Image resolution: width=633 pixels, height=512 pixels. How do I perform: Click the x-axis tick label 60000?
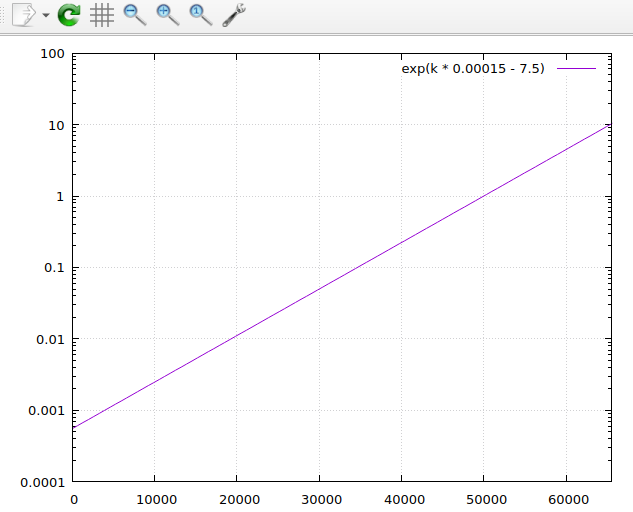(565, 497)
